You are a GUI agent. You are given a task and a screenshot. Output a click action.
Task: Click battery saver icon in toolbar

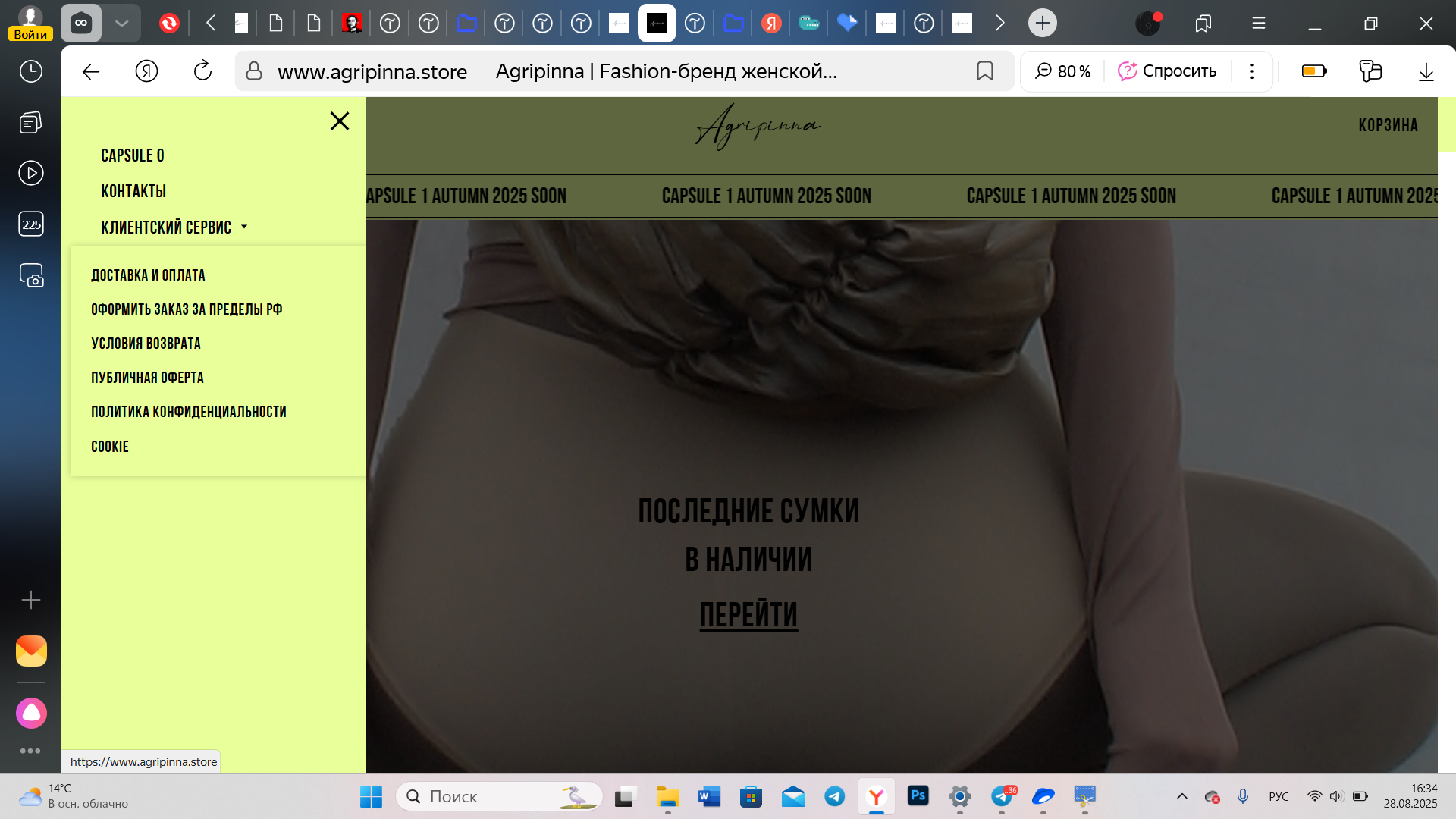[x=1314, y=71]
